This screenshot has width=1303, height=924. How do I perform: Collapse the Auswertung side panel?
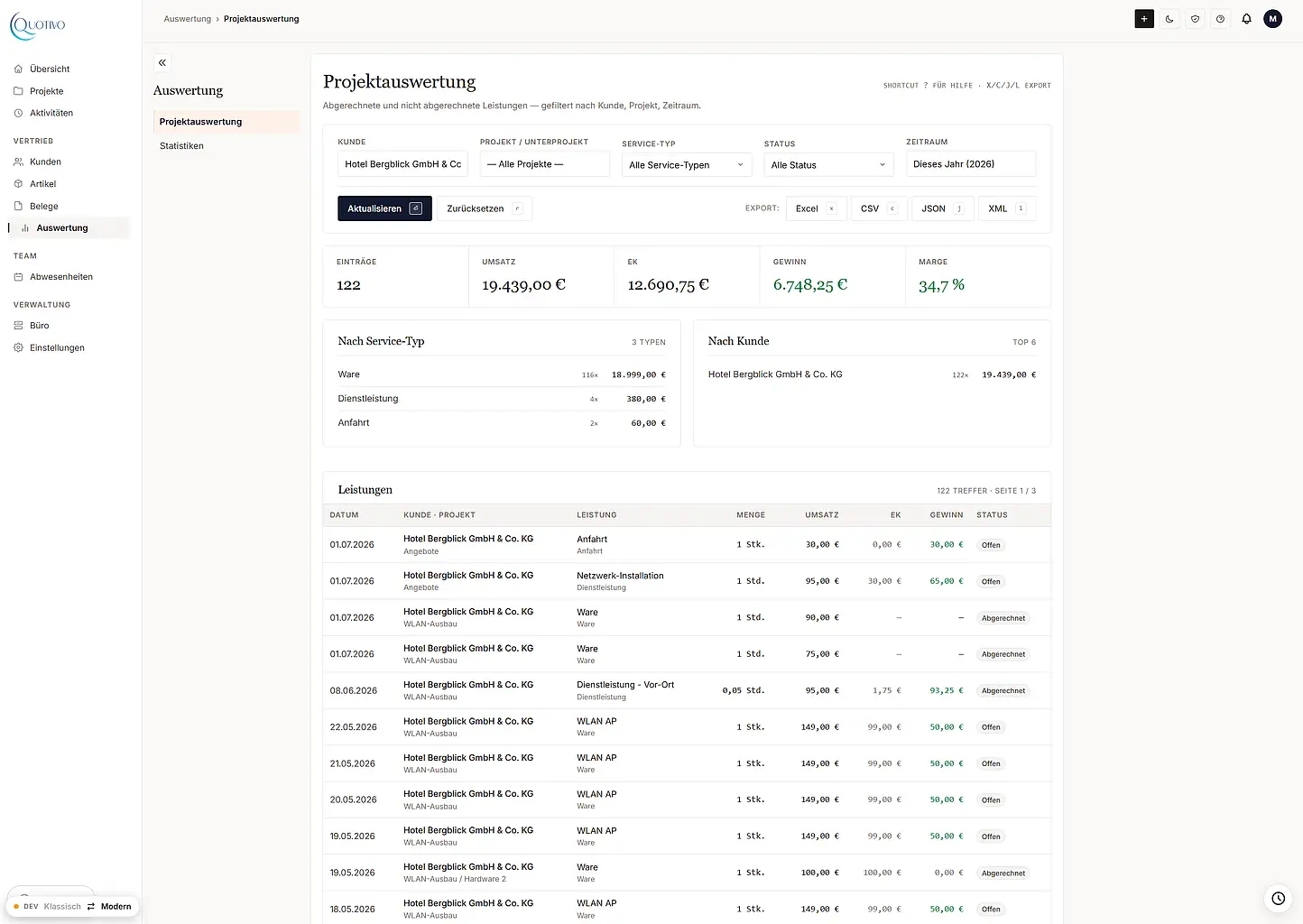(x=162, y=63)
